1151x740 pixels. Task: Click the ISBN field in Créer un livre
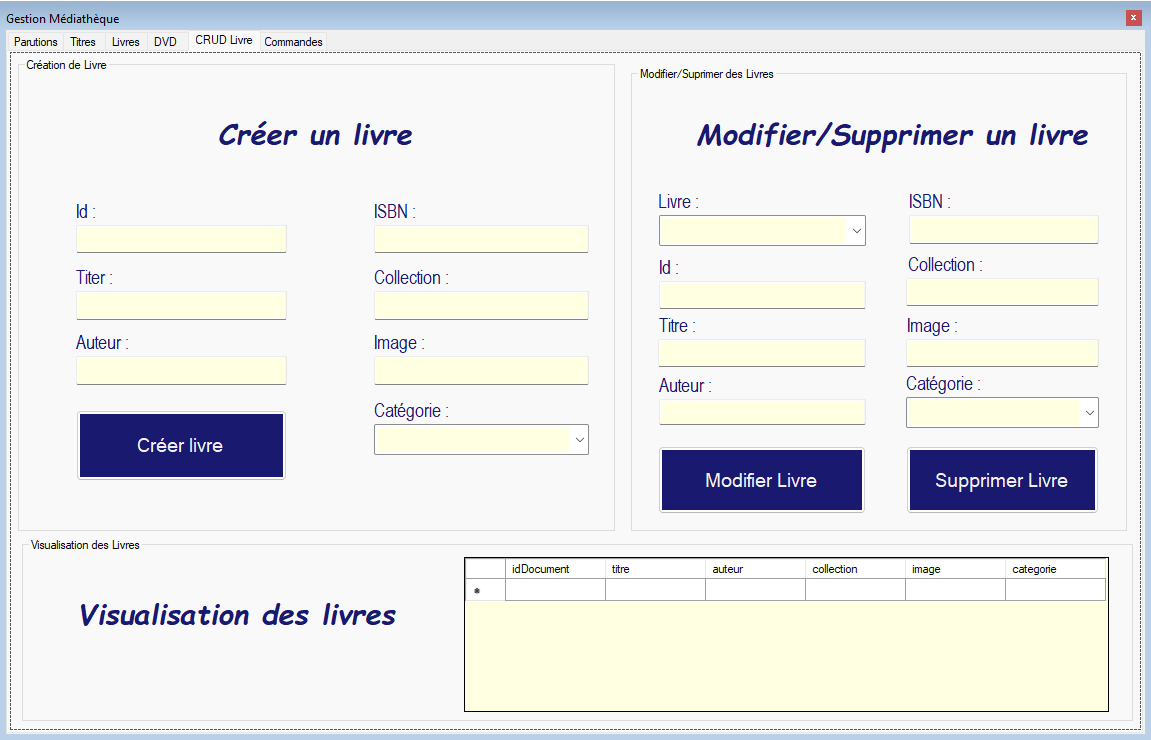click(x=481, y=239)
